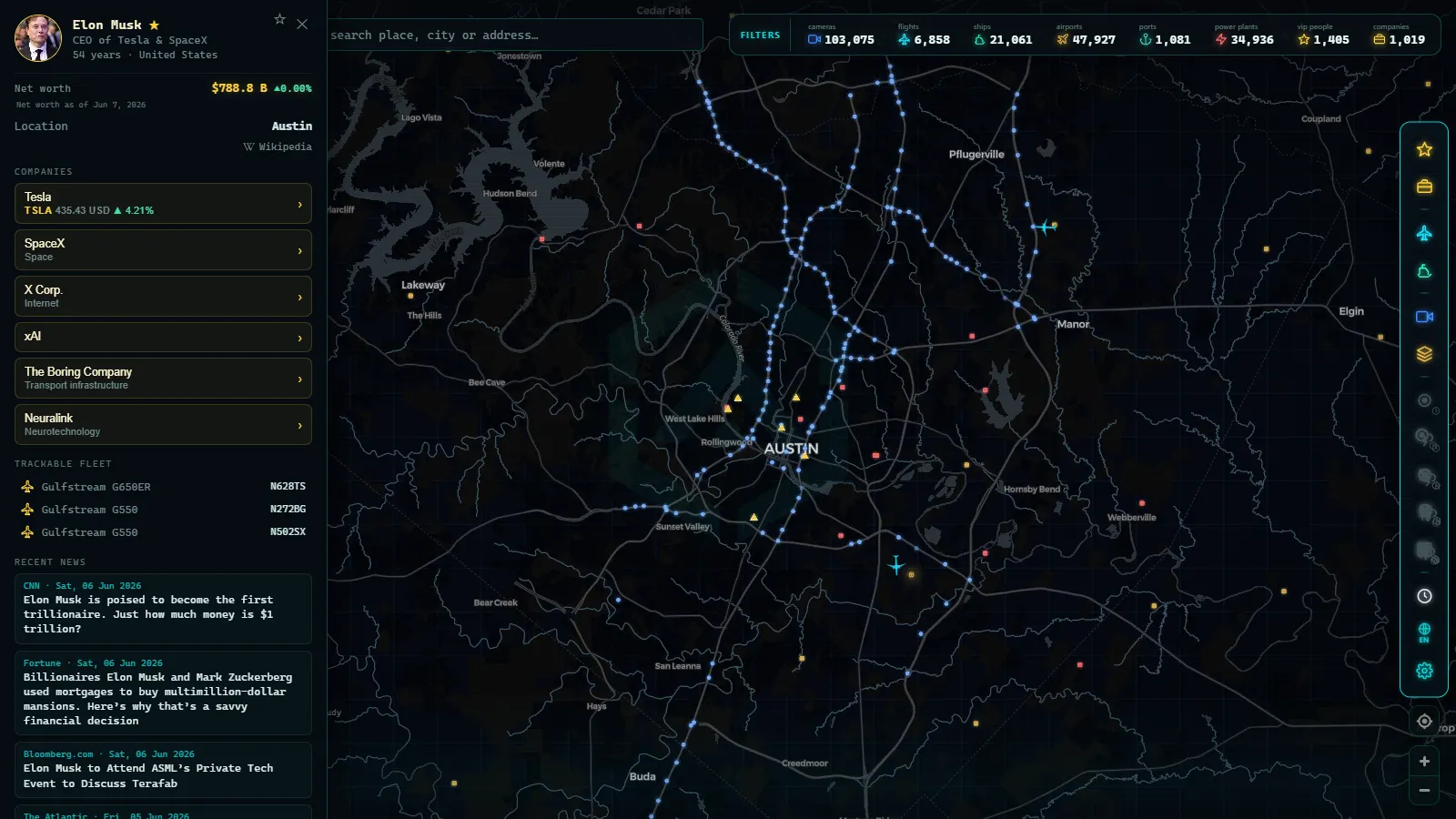This screenshot has width=1456, height=819.
Task: Expand the xAI company row
Action: (163, 338)
